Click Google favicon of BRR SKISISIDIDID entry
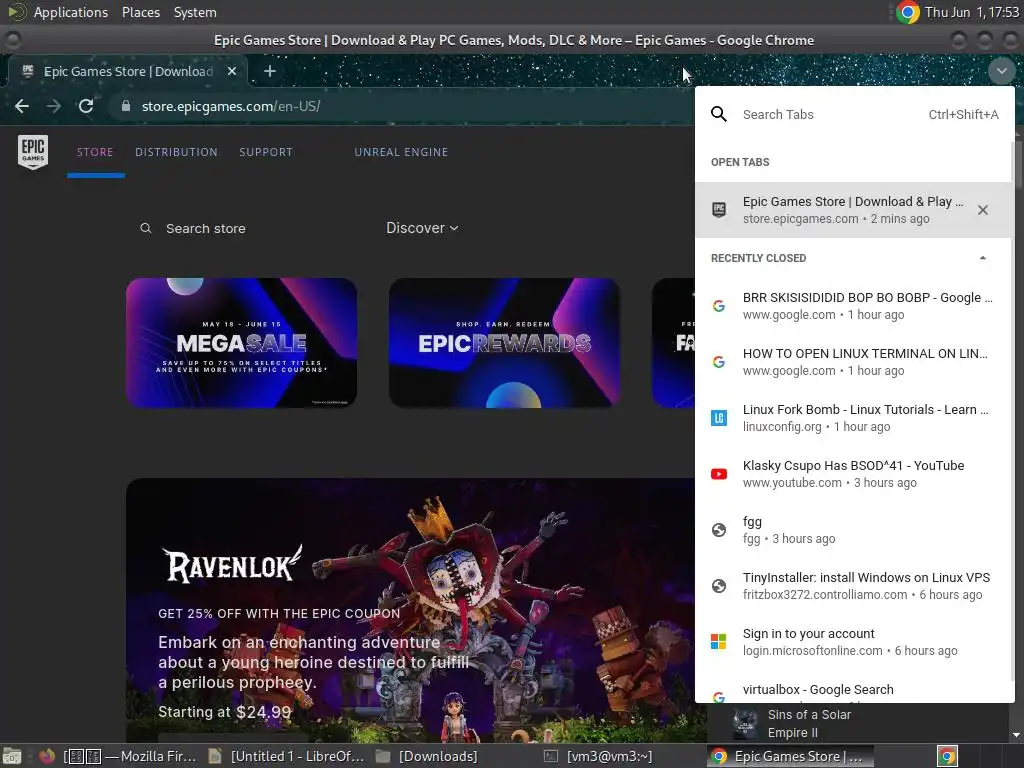The width and height of the screenshot is (1024, 768). [x=718, y=306]
